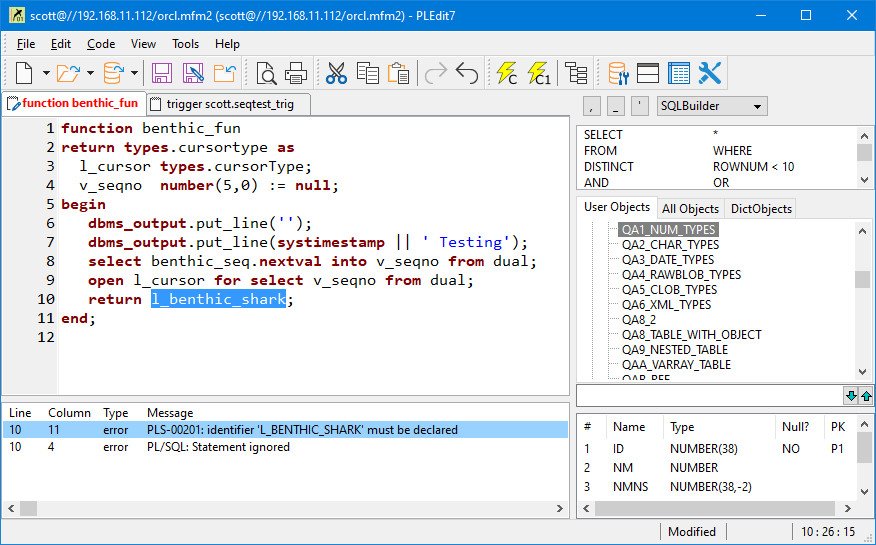Expand the Open folder dropdown arrow
876x545 pixels.
click(90, 73)
